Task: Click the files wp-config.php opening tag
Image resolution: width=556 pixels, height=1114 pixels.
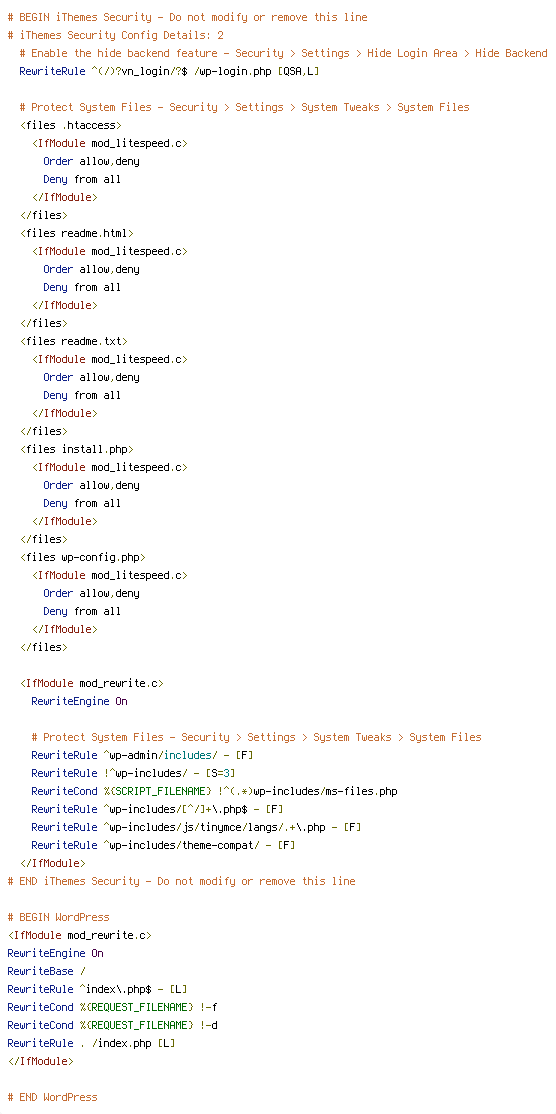Action: 82,557
